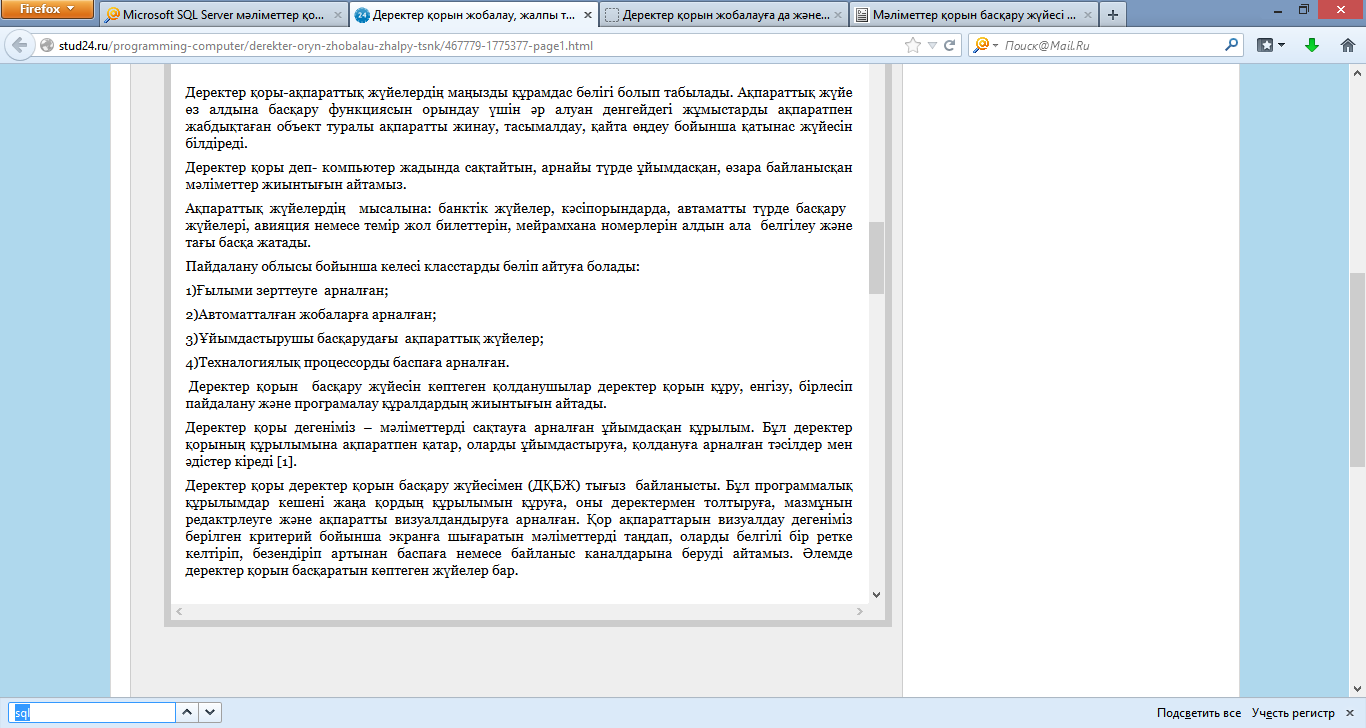The width and height of the screenshot is (1366, 728).
Task: Go back with the Back arrow
Action: (x=19, y=46)
